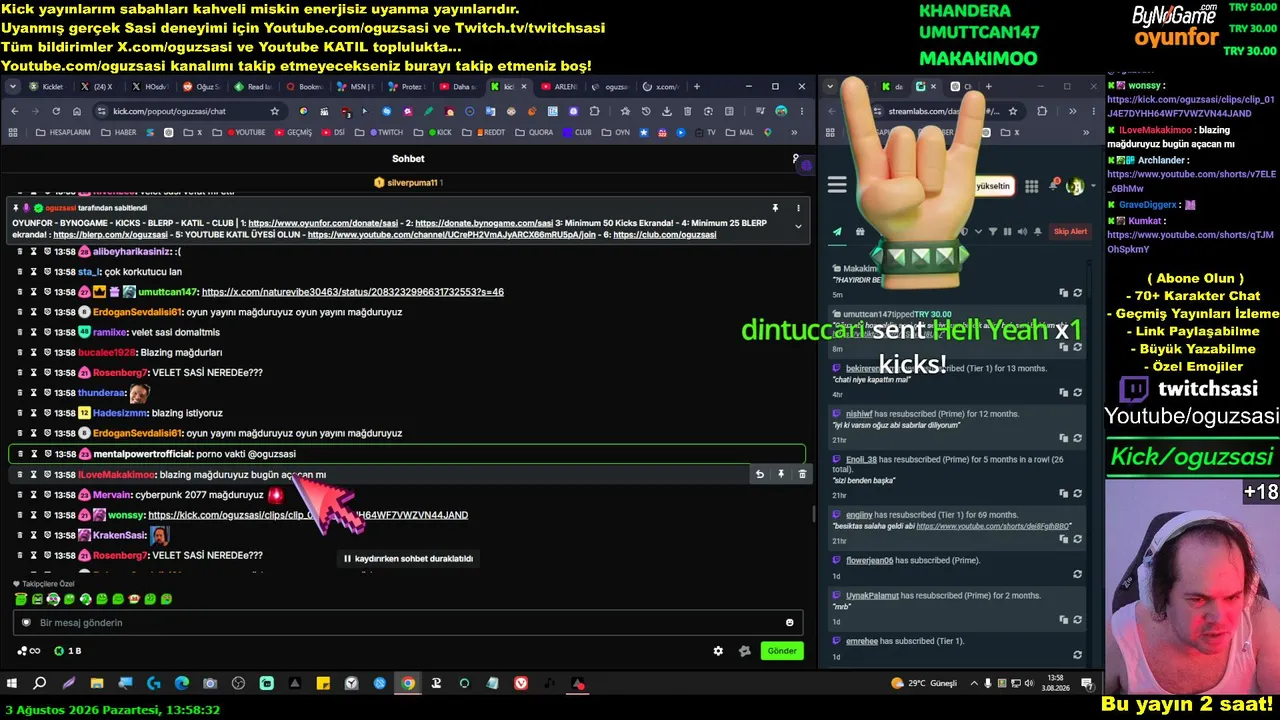Click the green Gönder send button
The image size is (1280, 720).
pos(782,651)
